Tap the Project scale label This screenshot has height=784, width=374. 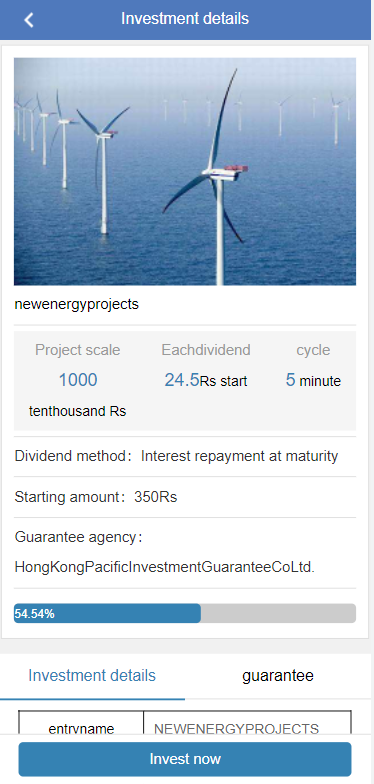pyautogui.click(x=78, y=350)
